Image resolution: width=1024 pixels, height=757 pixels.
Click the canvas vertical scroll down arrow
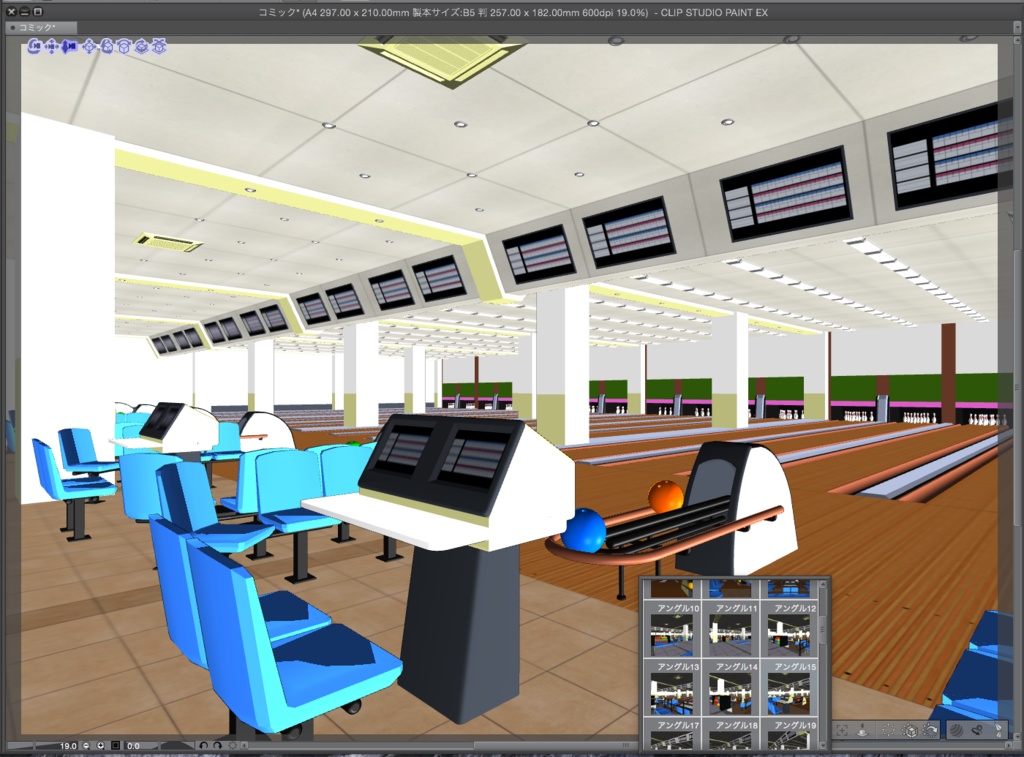[1016, 735]
